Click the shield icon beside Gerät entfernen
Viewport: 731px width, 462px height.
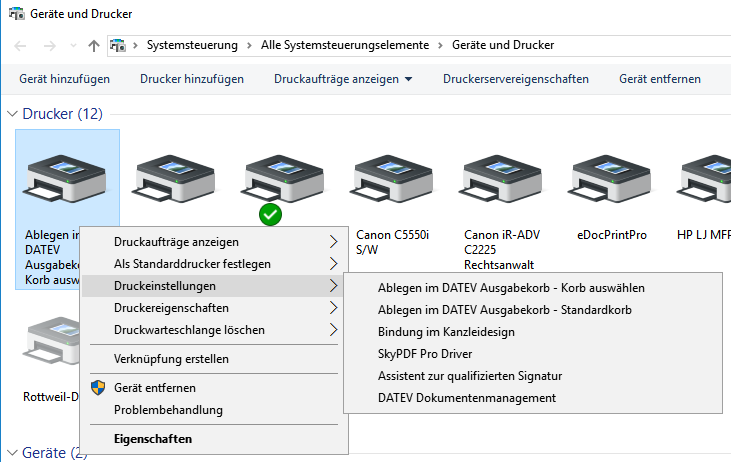point(98,387)
